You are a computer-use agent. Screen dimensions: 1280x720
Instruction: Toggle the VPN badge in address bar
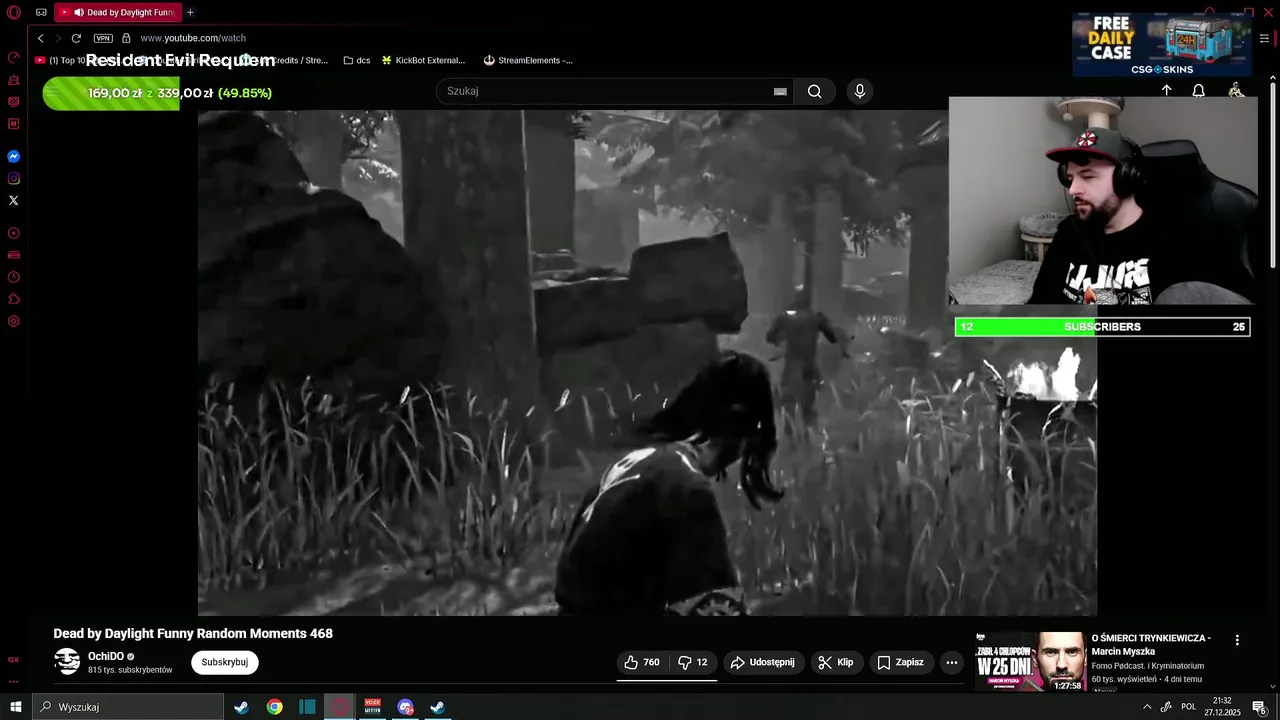click(103, 38)
